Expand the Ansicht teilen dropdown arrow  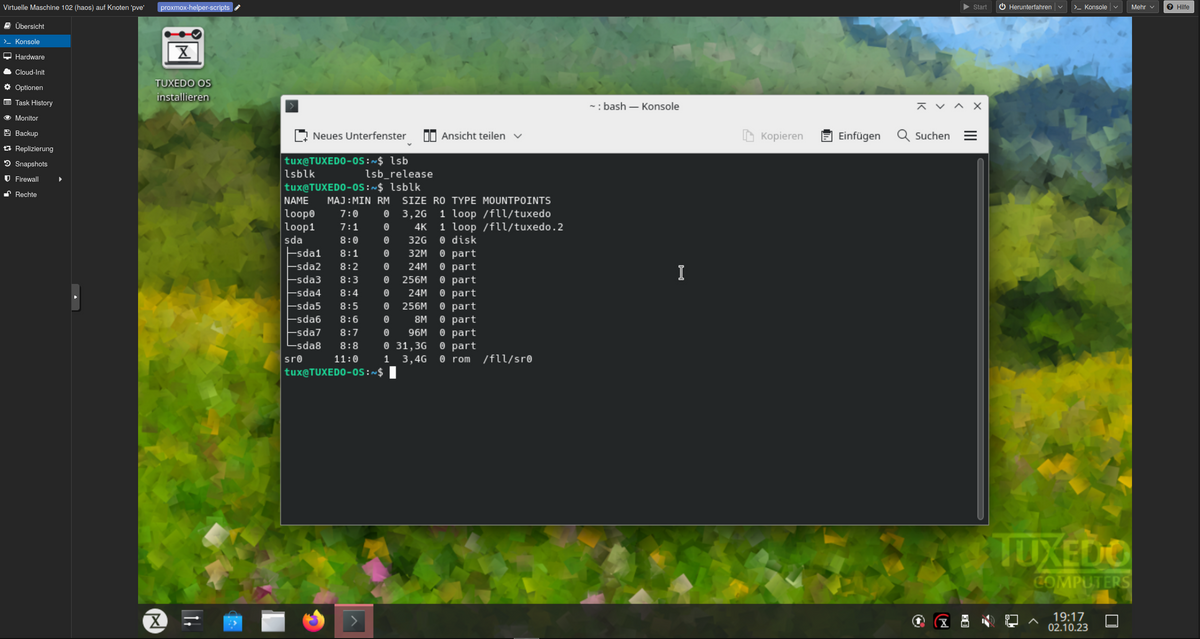(518, 136)
